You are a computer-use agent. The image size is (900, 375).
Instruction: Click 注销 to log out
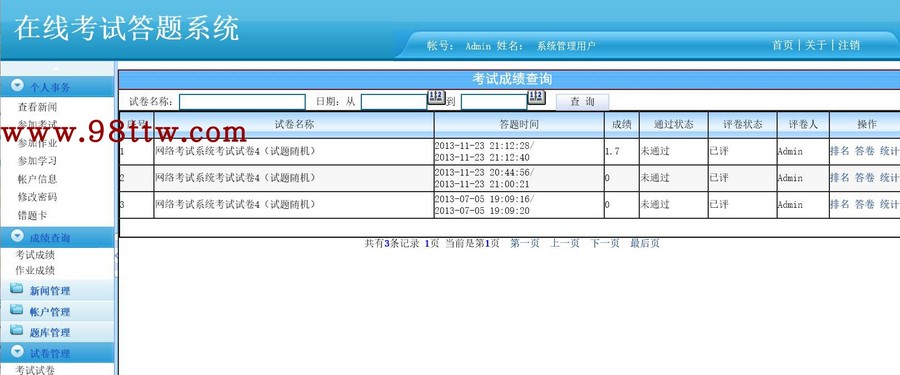pyautogui.click(x=849, y=45)
